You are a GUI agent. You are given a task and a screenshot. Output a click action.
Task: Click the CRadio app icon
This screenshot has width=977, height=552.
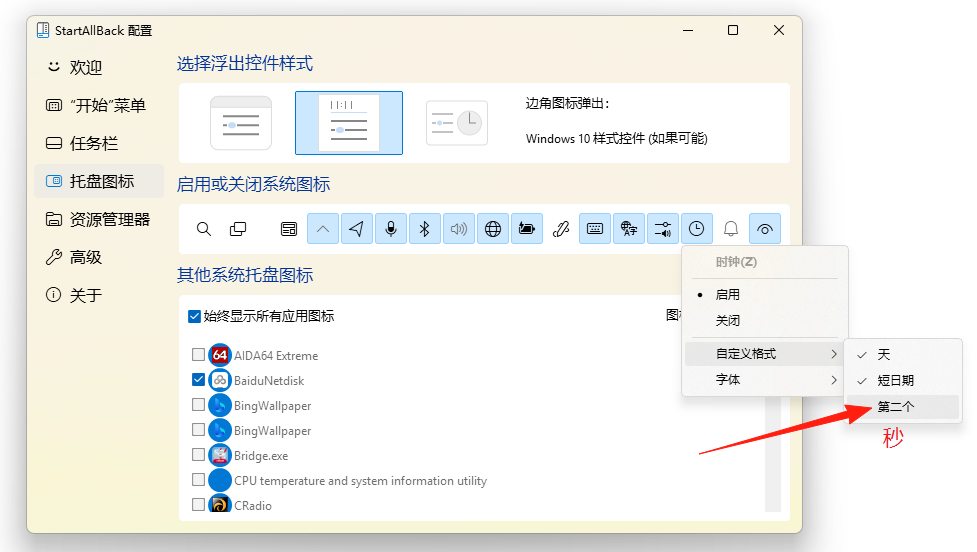coord(220,503)
